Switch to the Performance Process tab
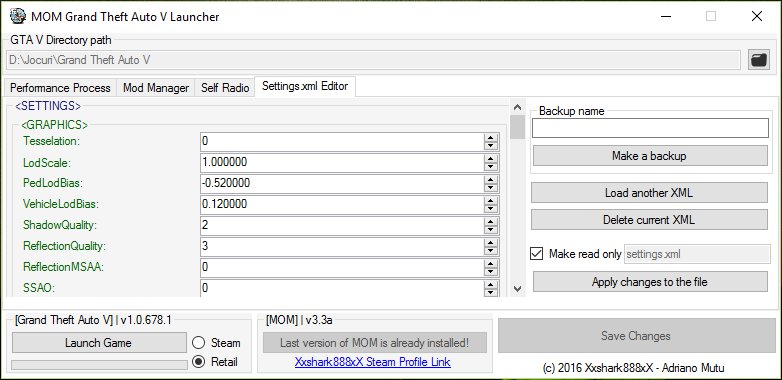Viewport: 782px width, 380px height. tap(60, 88)
